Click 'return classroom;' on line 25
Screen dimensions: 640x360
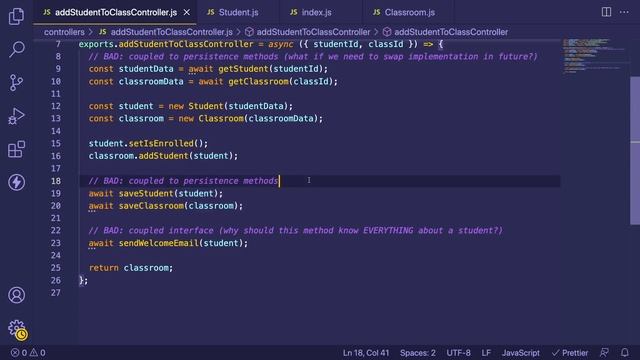[x=131, y=268]
